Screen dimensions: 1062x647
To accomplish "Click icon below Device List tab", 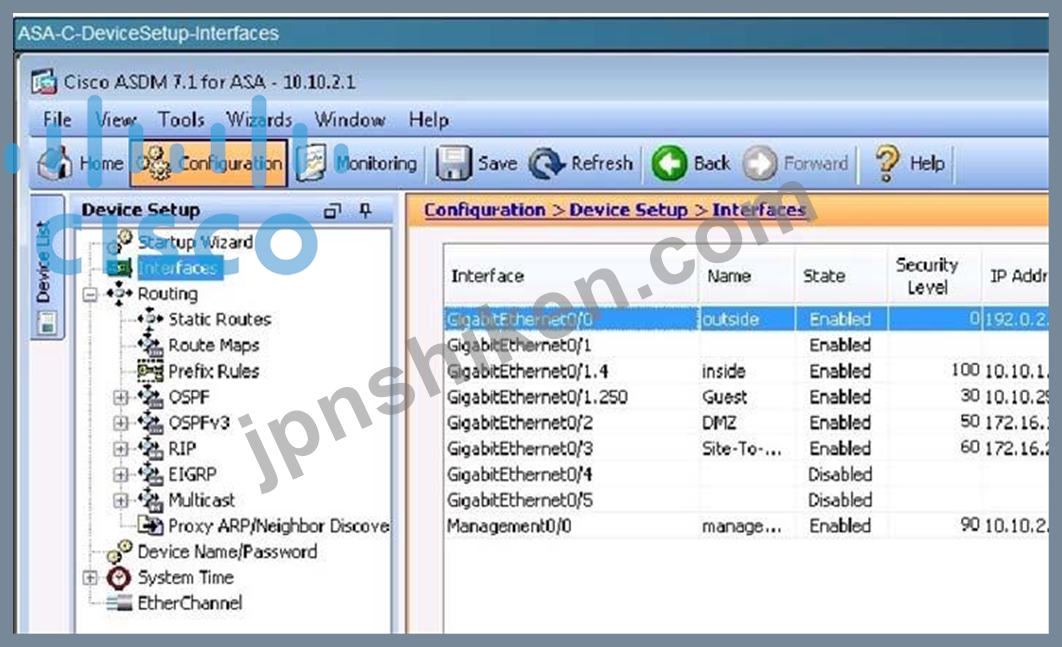I will [47, 322].
